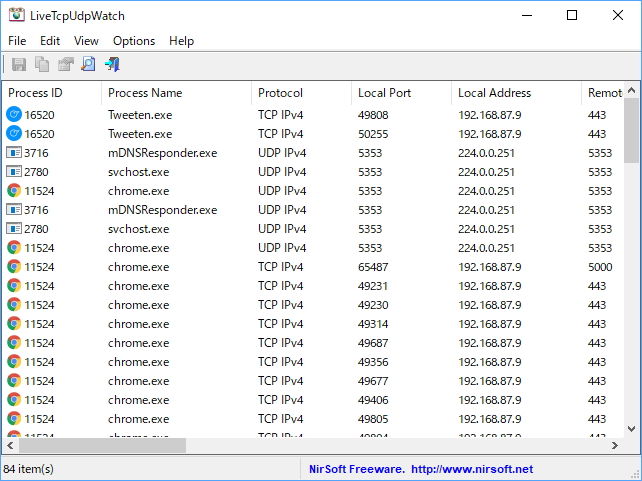The height and width of the screenshot is (481, 642).
Task: Open the Properties toolbar icon
Action: (x=65, y=64)
